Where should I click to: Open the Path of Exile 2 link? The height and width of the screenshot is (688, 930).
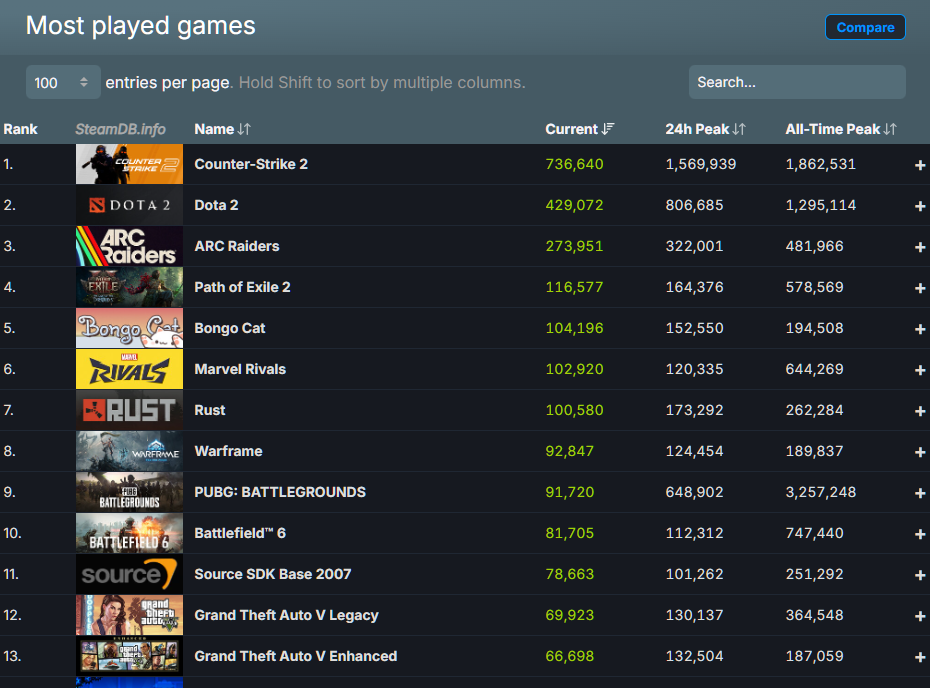click(x=243, y=287)
